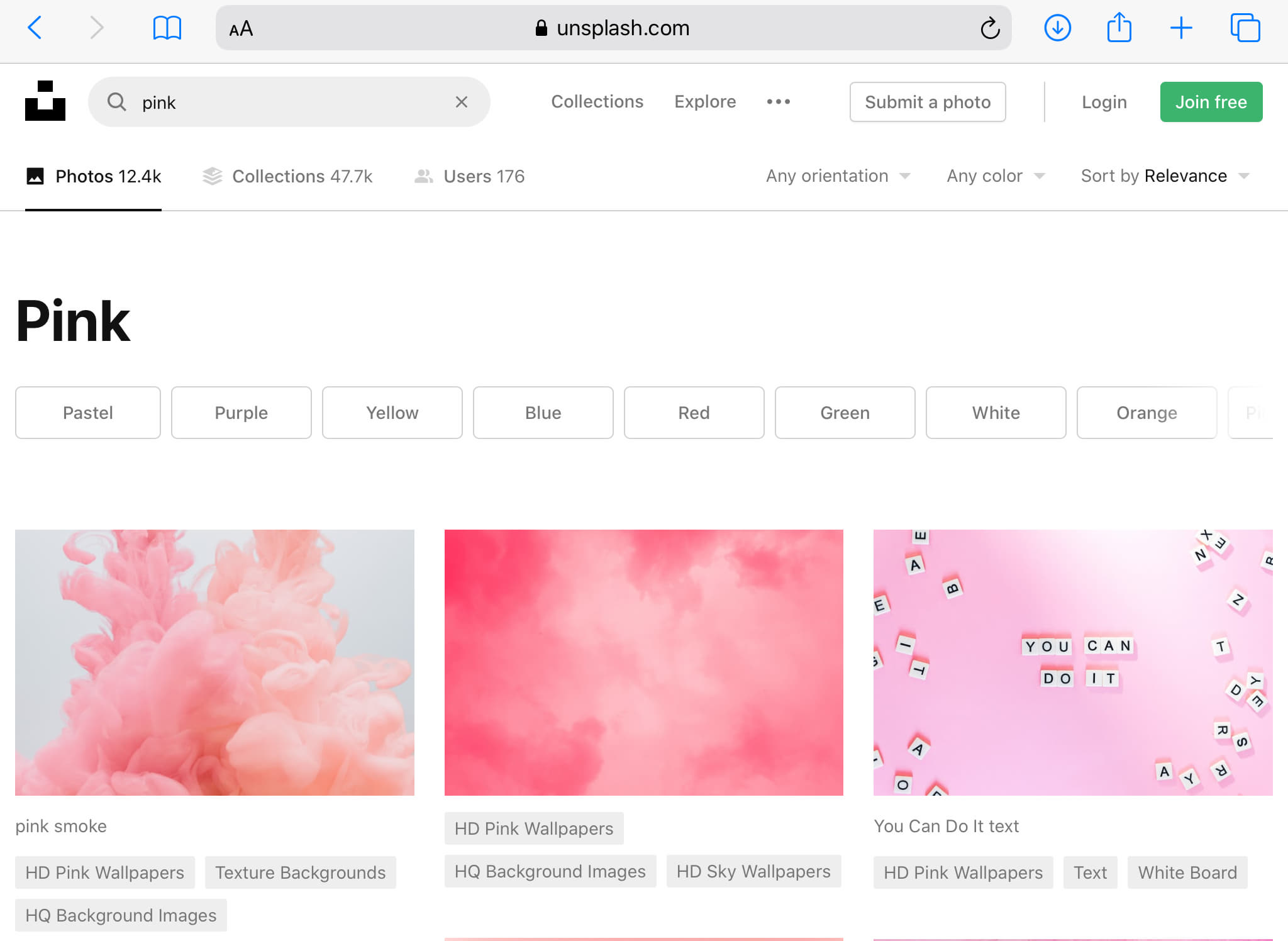
Task: Open Safari bookmarks book icon
Action: pos(167,28)
